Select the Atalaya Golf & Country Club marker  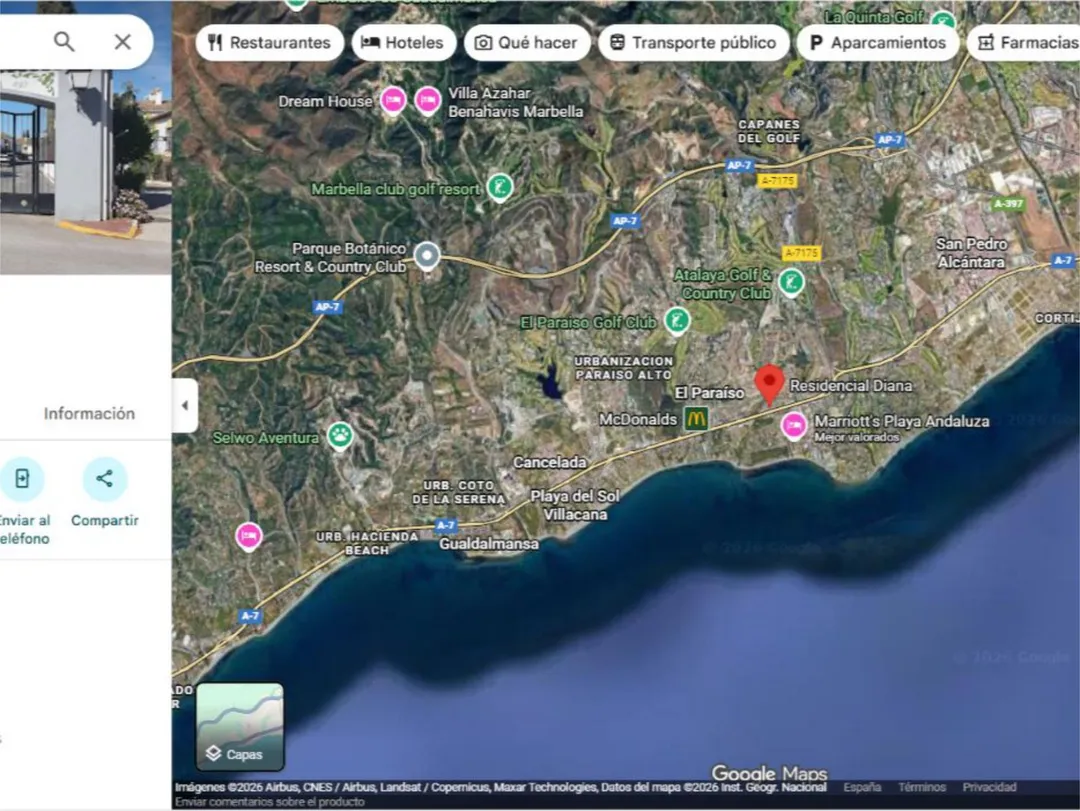click(791, 283)
